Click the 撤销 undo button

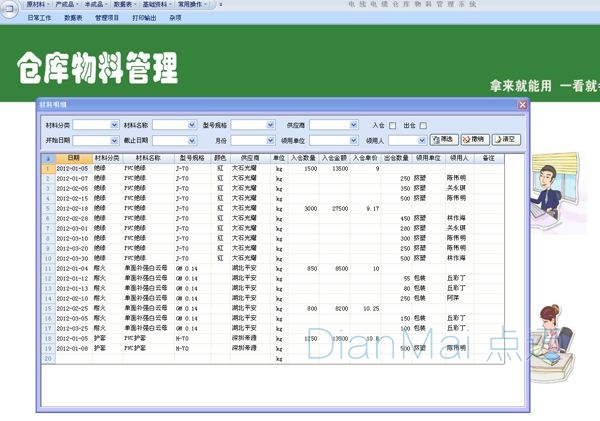pyautogui.click(x=475, y=140)
